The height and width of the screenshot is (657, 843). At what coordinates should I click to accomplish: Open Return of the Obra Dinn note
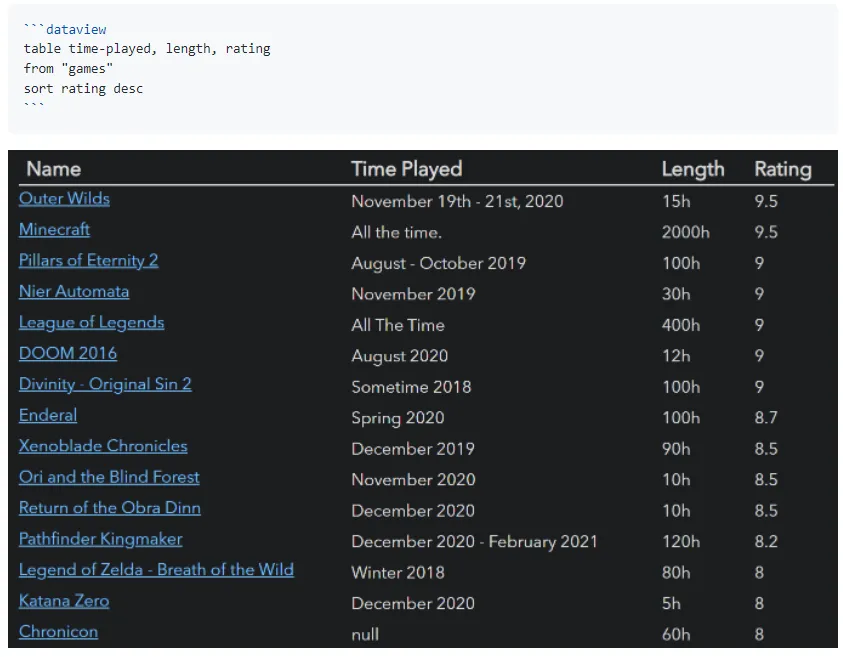[x=109, y=509]
